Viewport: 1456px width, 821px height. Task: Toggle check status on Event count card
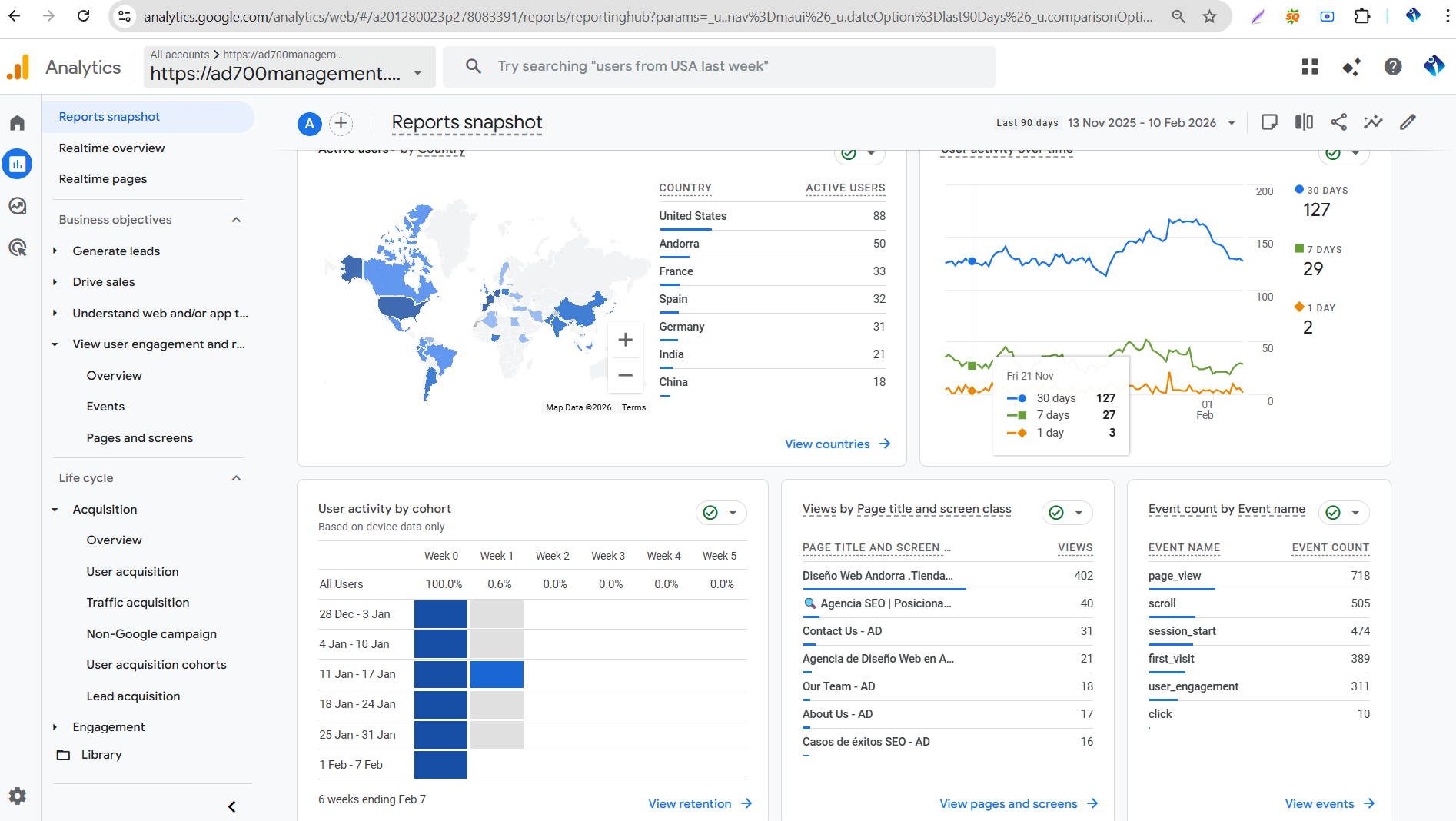1333,513
